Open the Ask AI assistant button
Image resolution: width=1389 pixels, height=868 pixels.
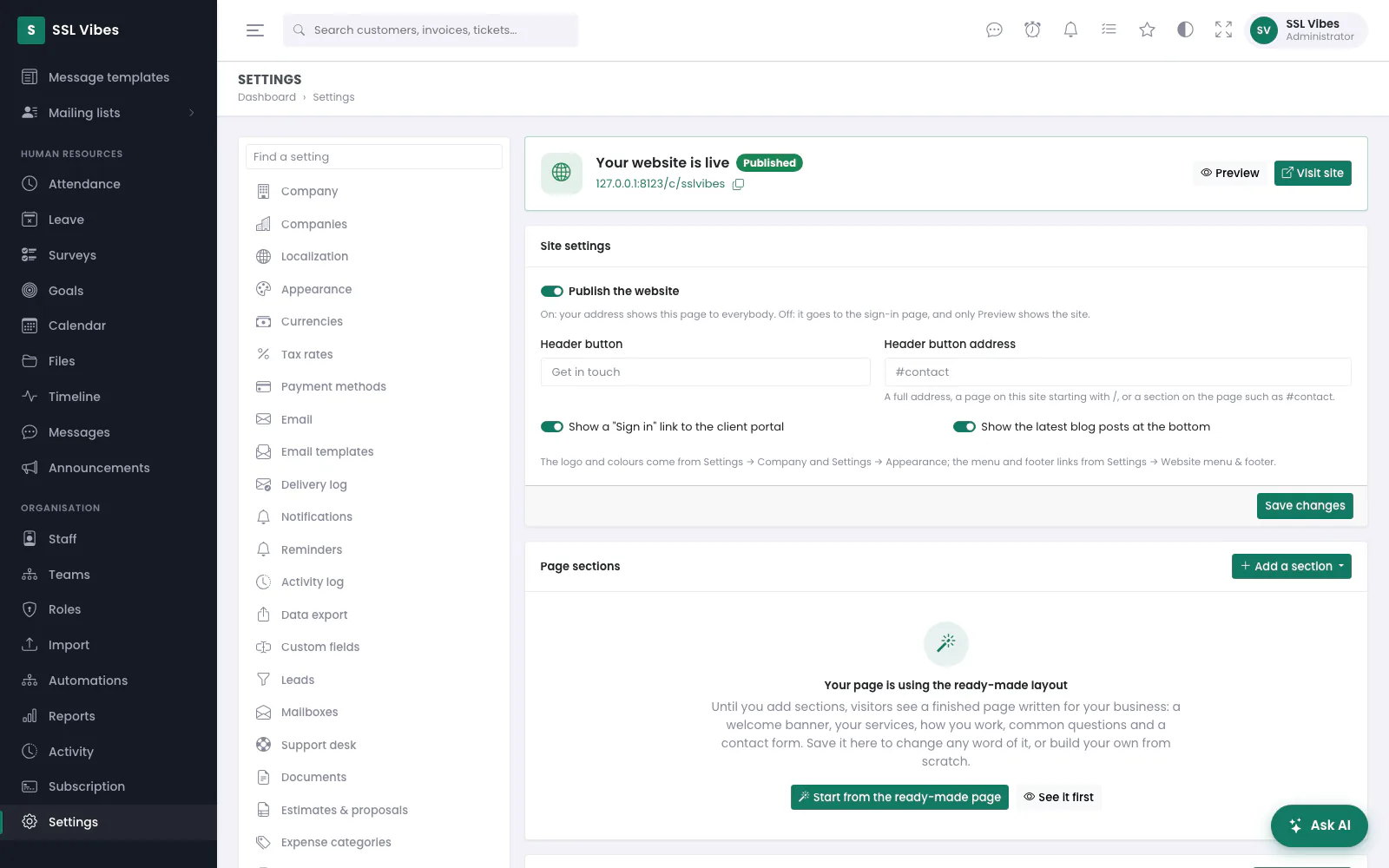point(1320,825)
